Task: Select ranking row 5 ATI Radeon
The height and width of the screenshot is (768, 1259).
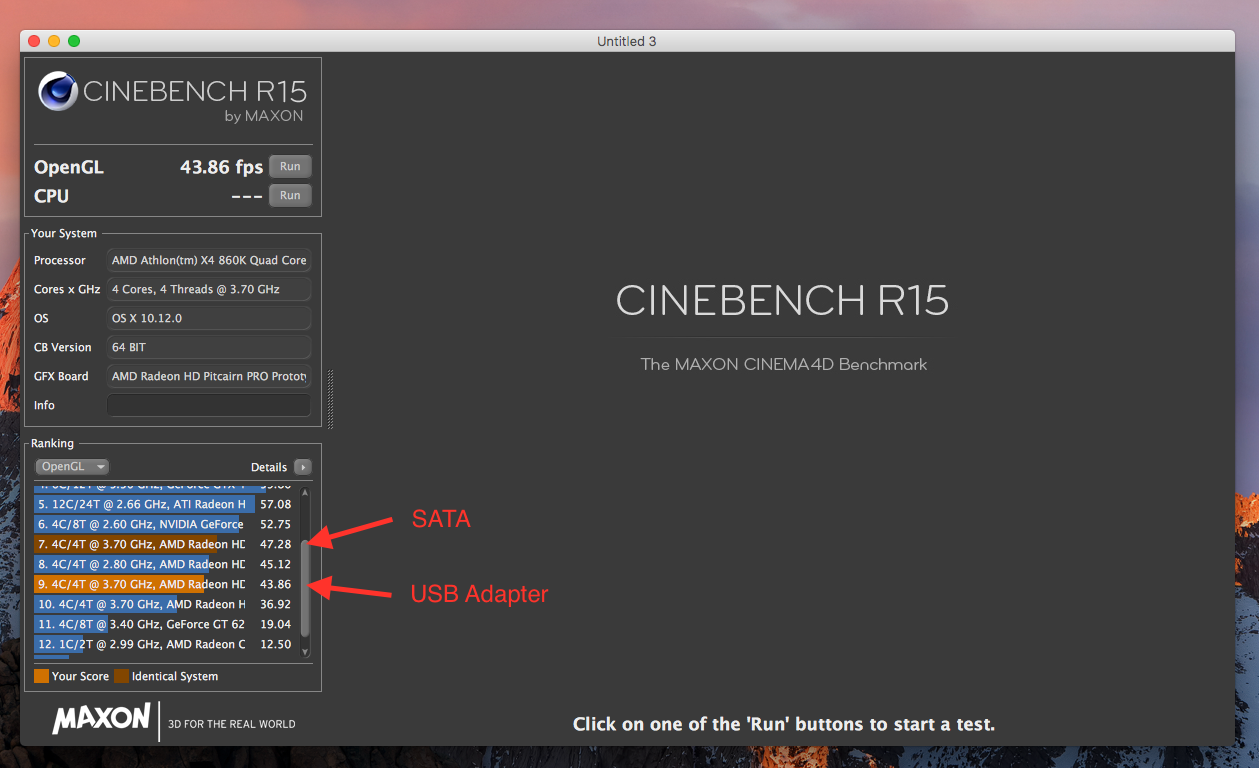Action: point(165,504)
